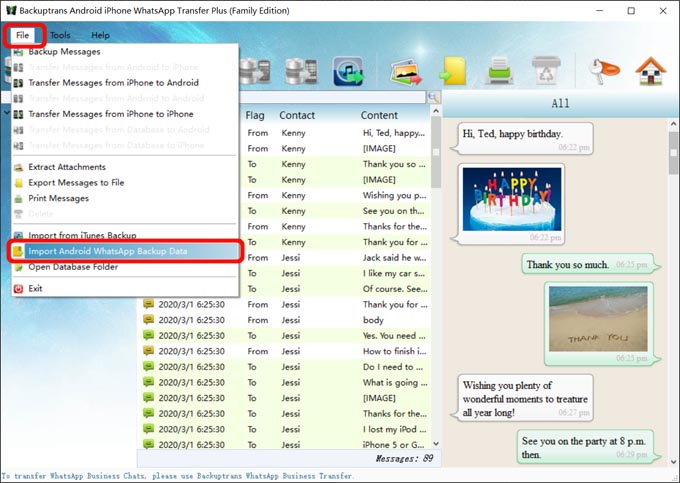Select Transfer Messages from iPhone to iPhone
This screenshot has width=680, height=483.
(x=111, y=114)
